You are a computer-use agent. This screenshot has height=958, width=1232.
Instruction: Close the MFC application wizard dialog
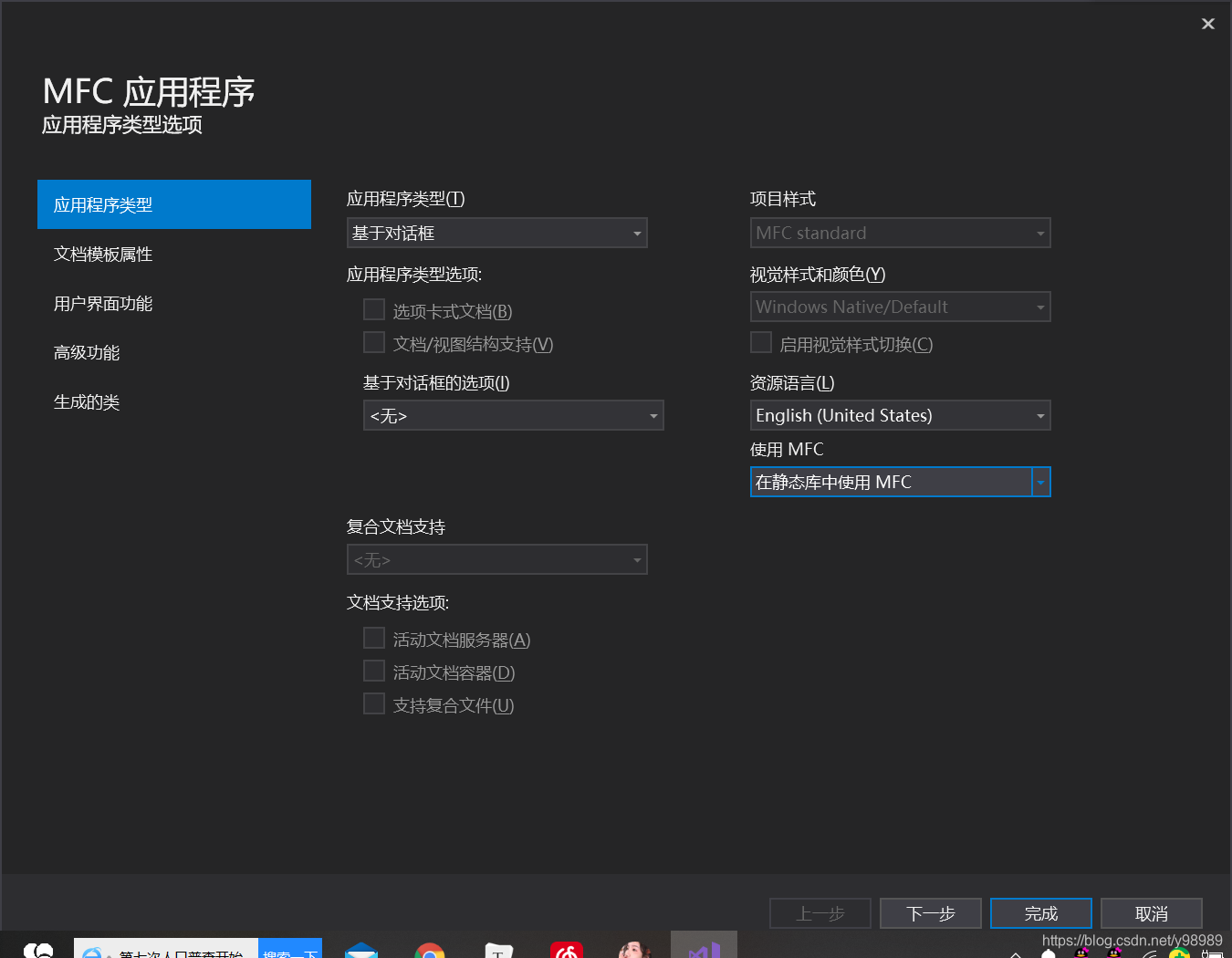click(1207, 24)
